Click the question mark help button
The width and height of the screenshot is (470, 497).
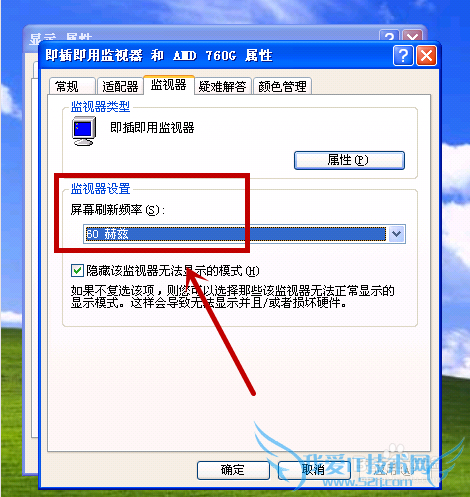click(x=403, y=56)
